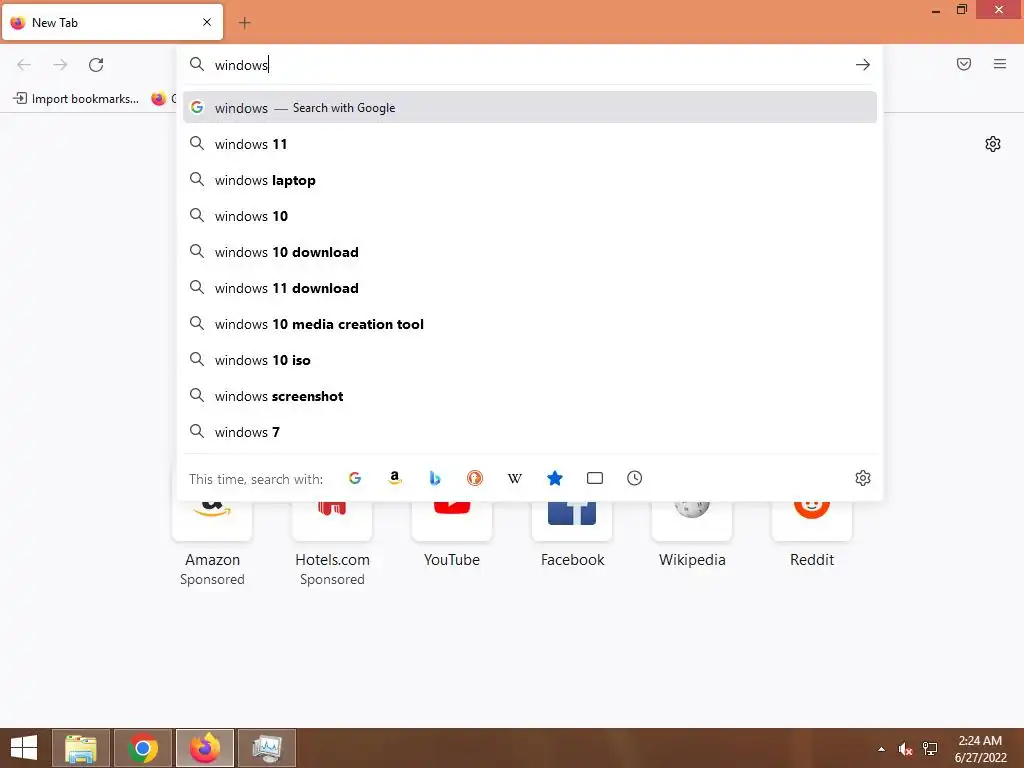1024x768 pixels.
Task: Click Firefox icon in taskbar
Action: tap(204, 748)
